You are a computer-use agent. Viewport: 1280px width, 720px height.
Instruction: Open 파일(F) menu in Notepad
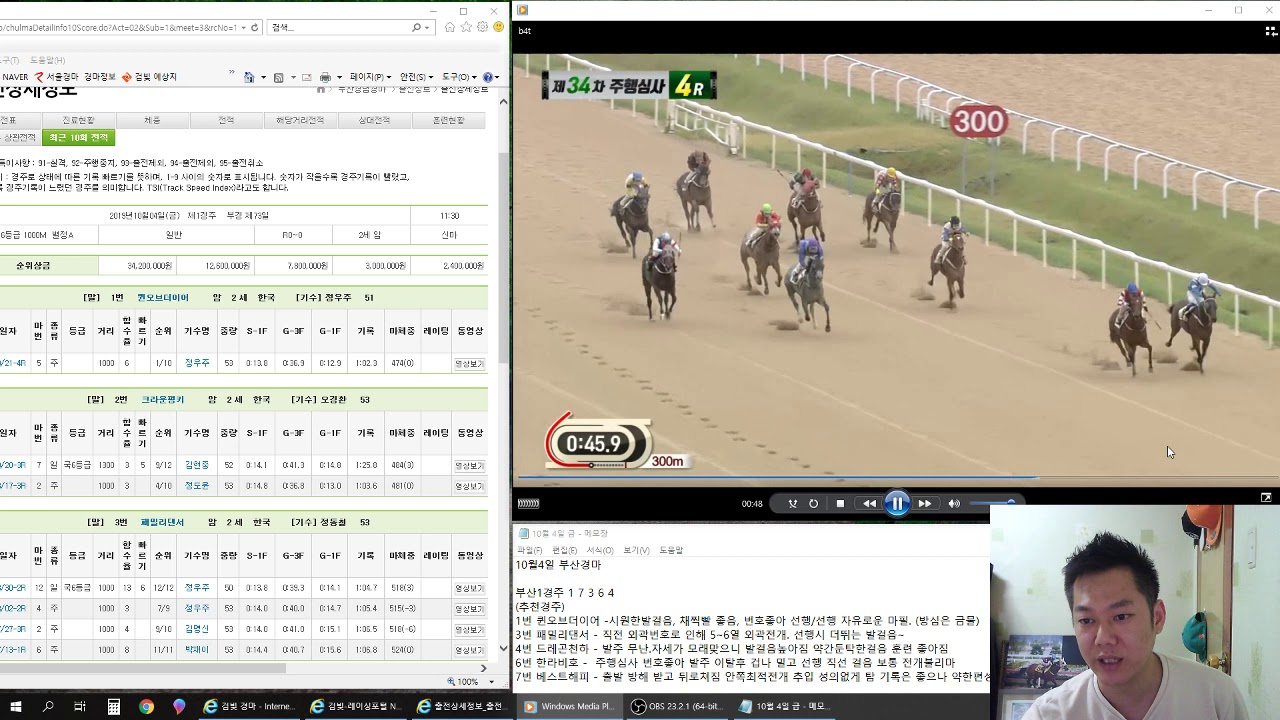(x=529, y=550)
